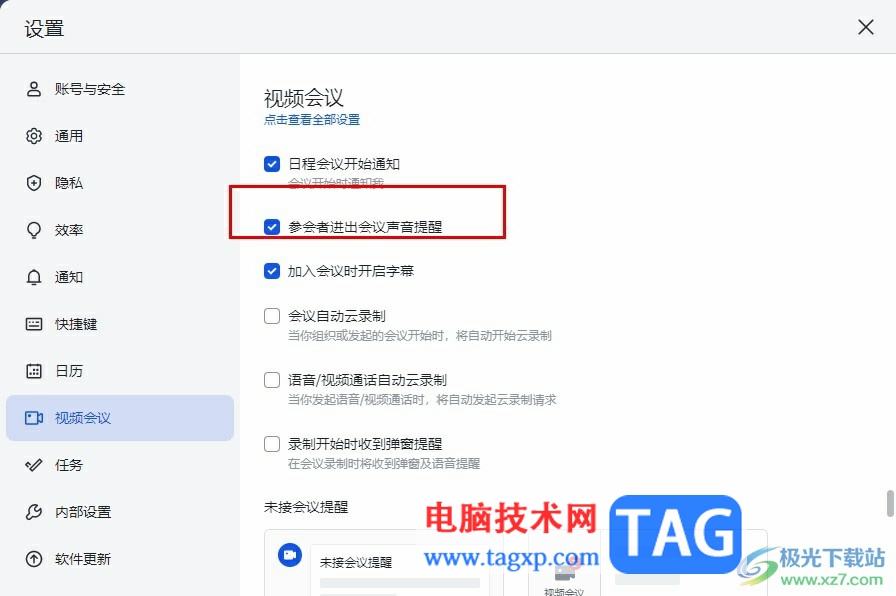This screenshot has width=896, height=596.
Task: Check 语音/视频通话自动云录制 option
Action: pos(272,380)
